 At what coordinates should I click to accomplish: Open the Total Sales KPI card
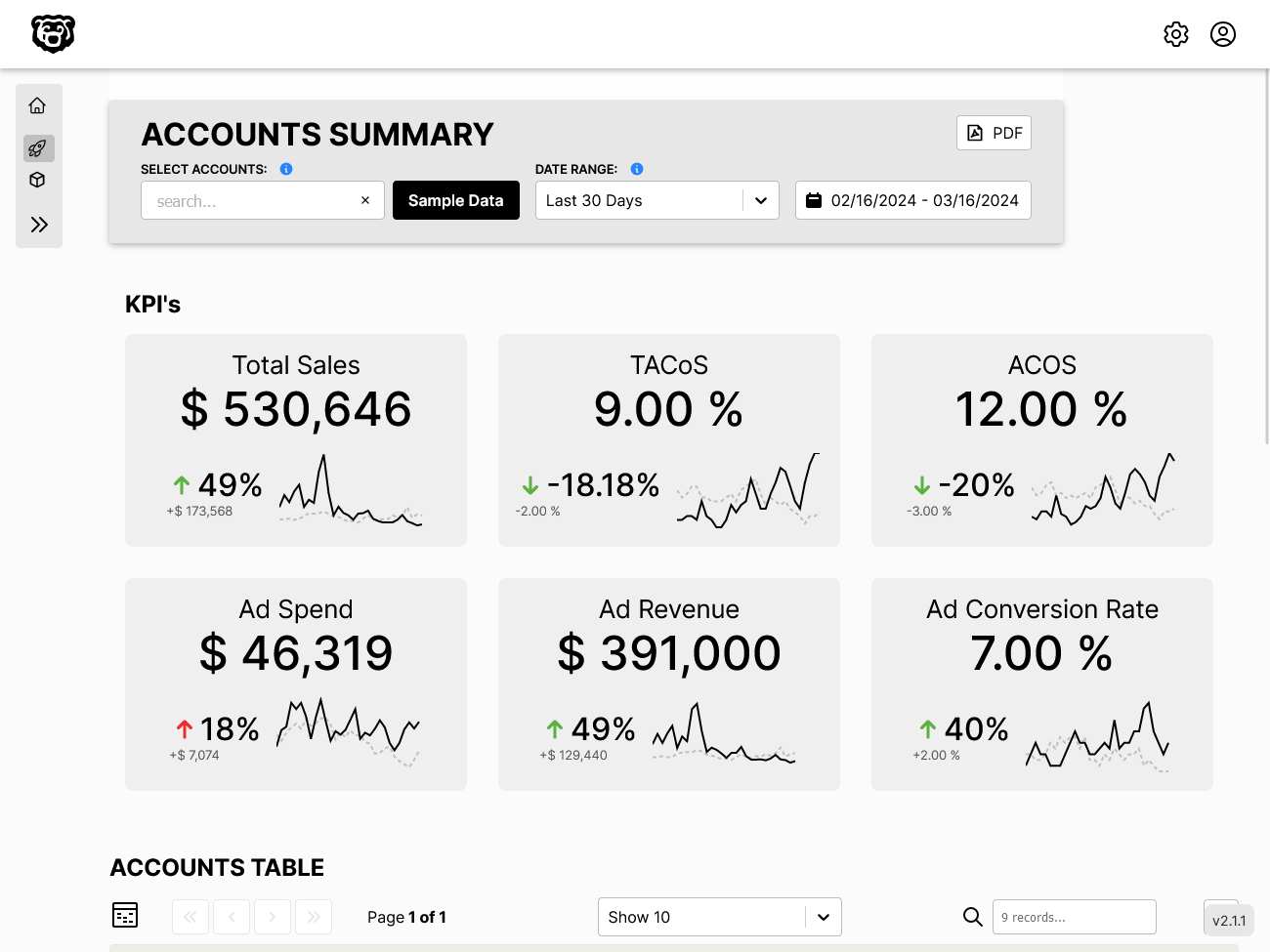296,439
